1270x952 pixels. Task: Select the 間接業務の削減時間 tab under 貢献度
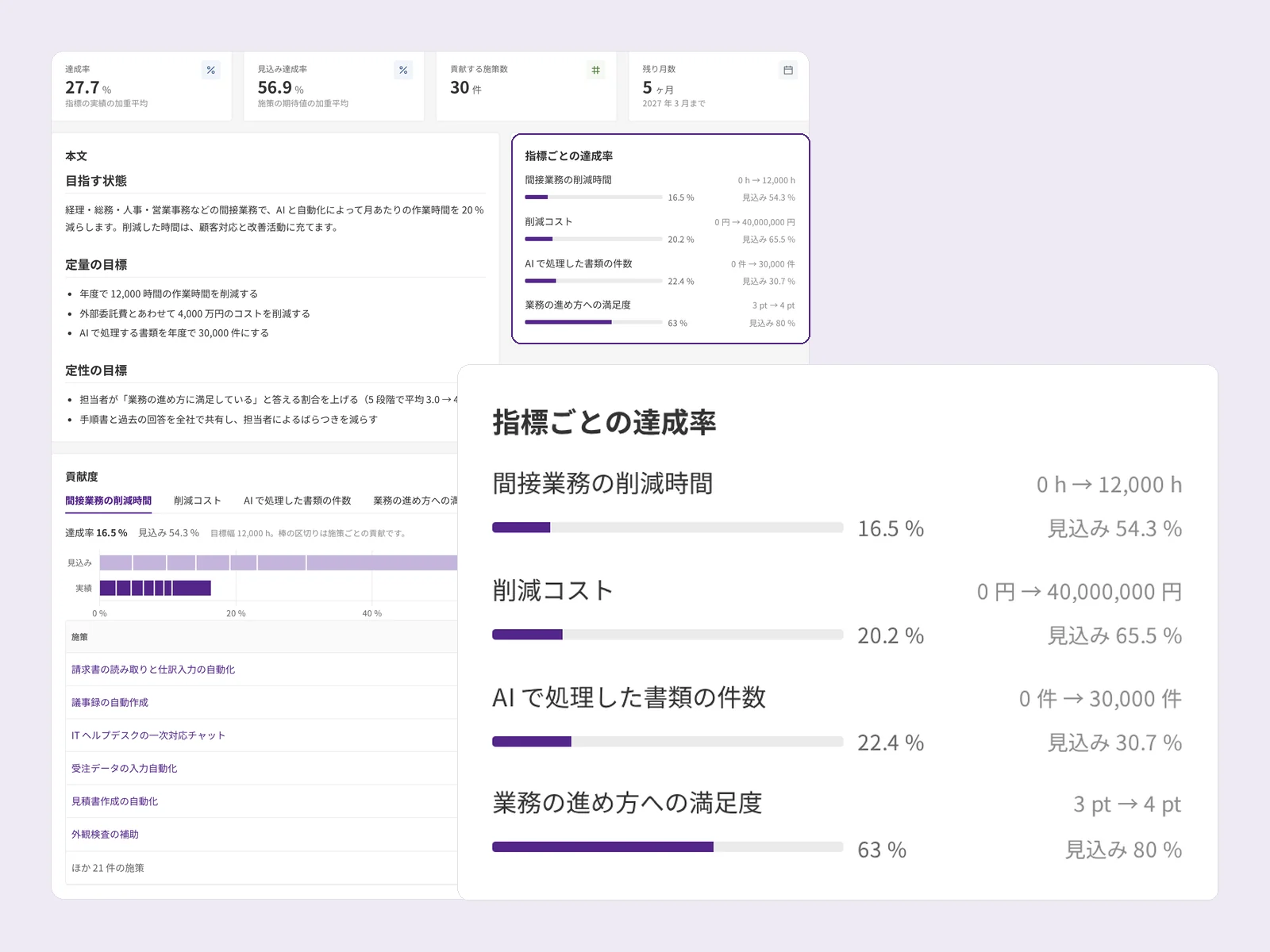pos(108,501)
